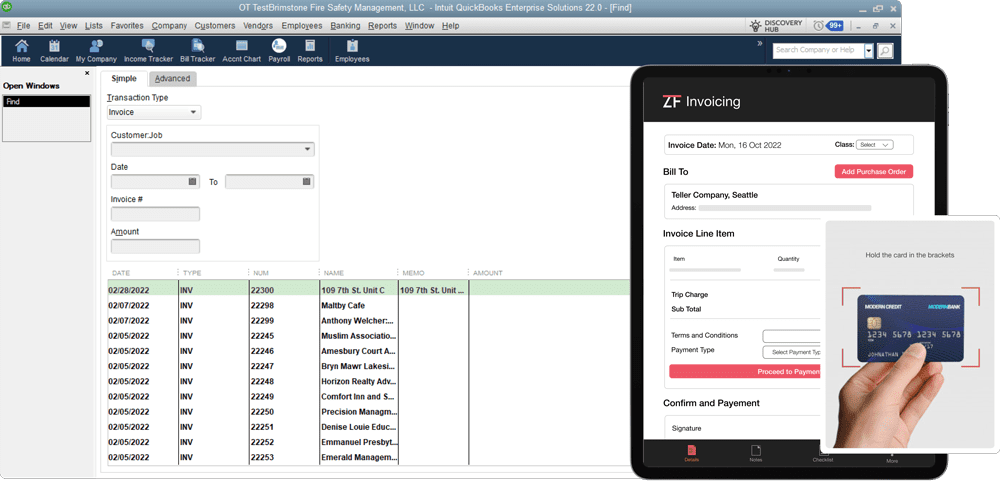Select the Emerald Managem invoice row

point(367,457)
